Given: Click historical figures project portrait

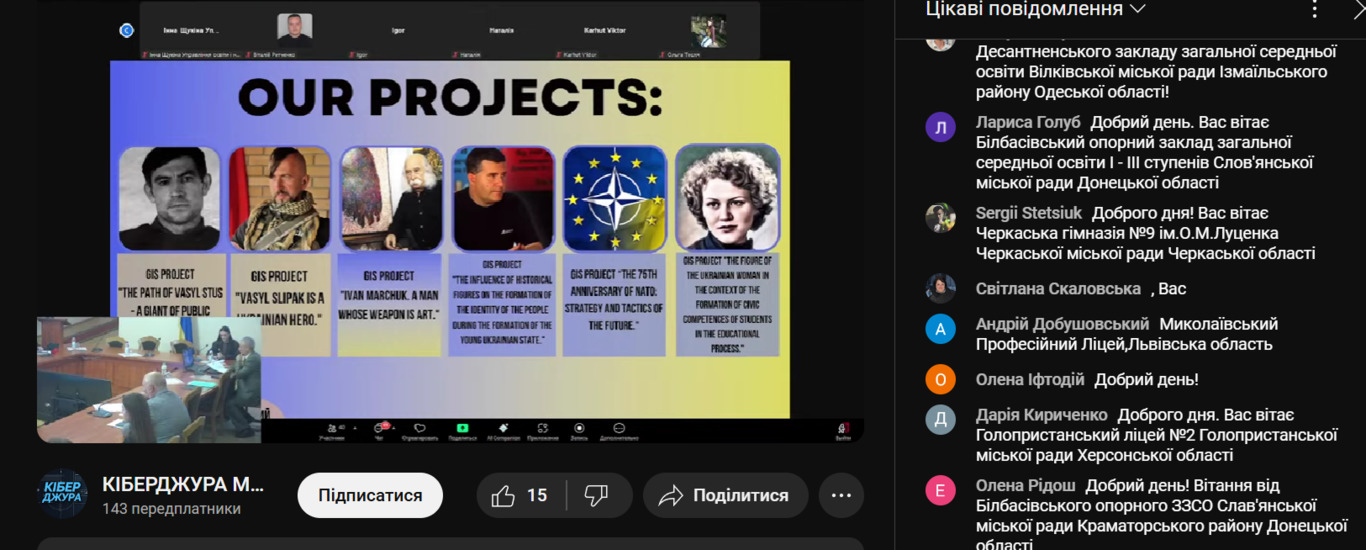Looking at the screenshot, I should (503, 198).
